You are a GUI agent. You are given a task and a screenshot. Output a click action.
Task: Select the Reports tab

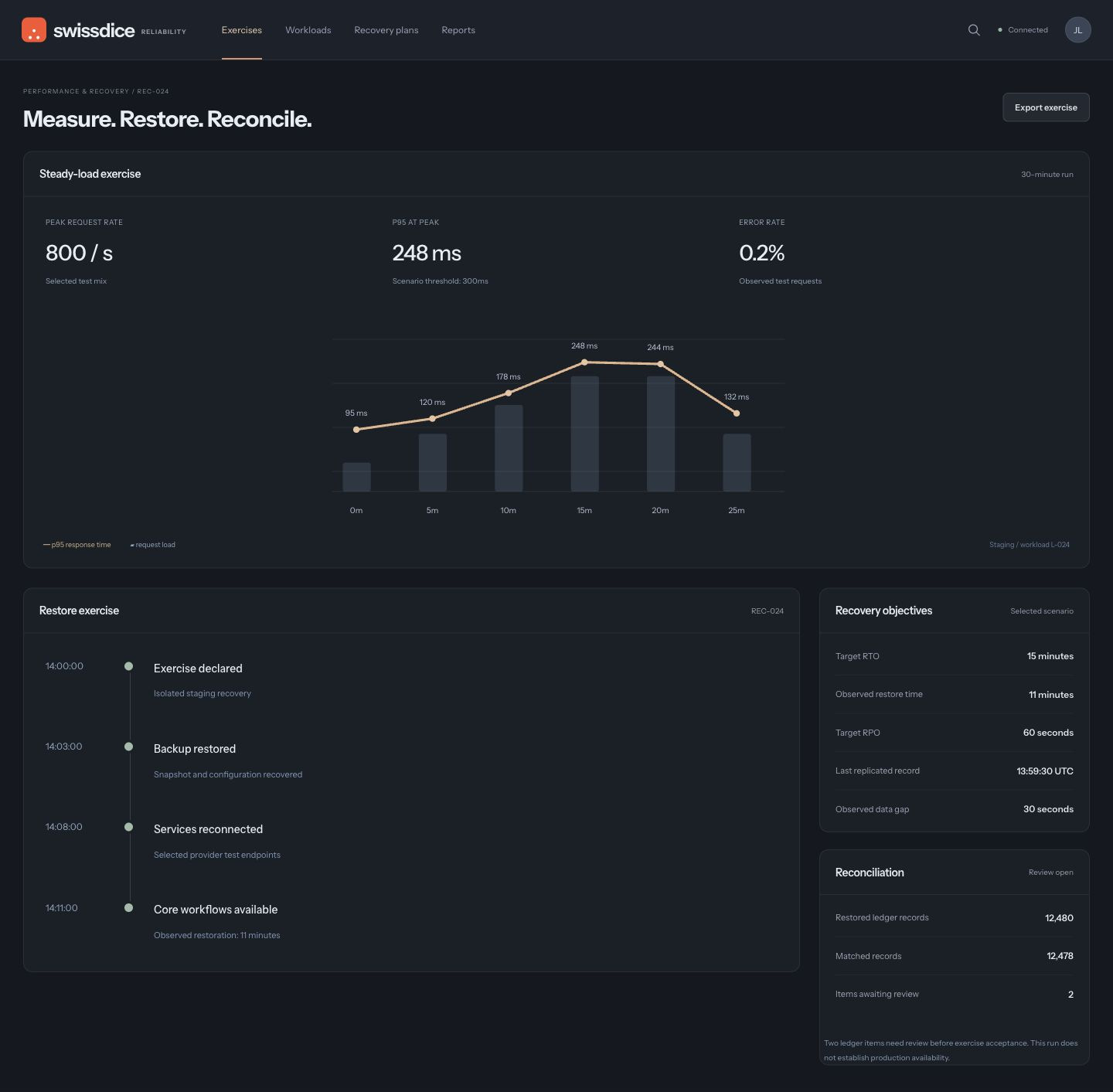pyautogui.click(x=458, y=30)
